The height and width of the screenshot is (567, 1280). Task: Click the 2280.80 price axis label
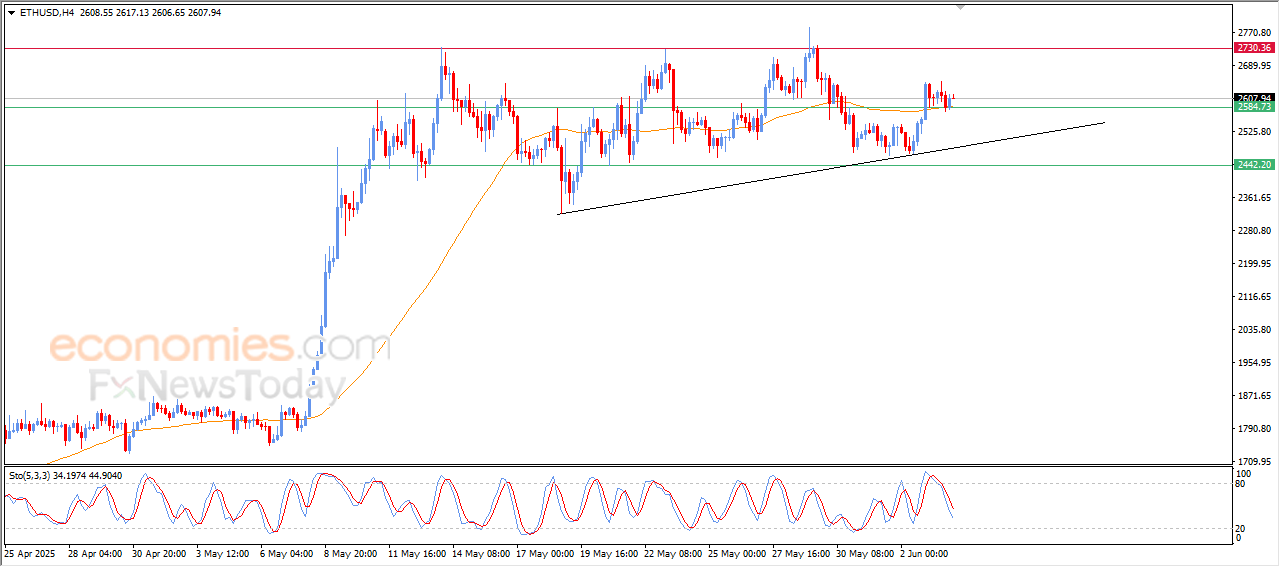coord(1253,231)
